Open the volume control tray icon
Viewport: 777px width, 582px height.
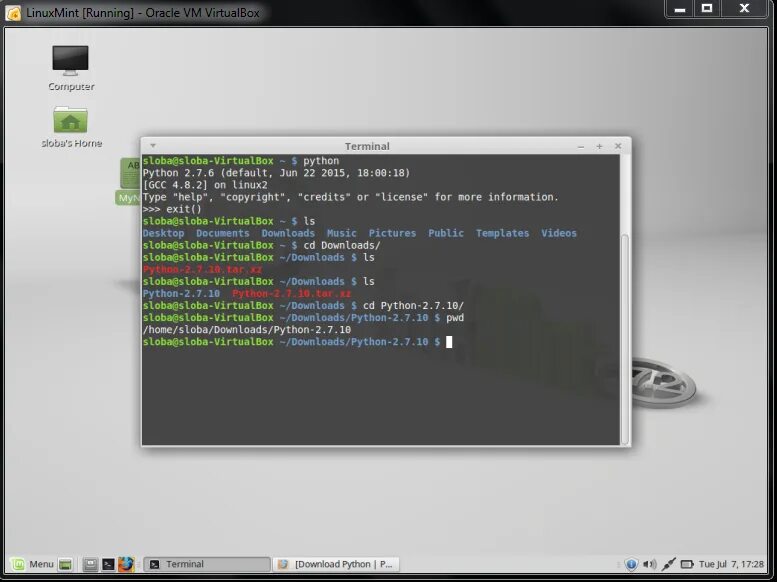649,564
